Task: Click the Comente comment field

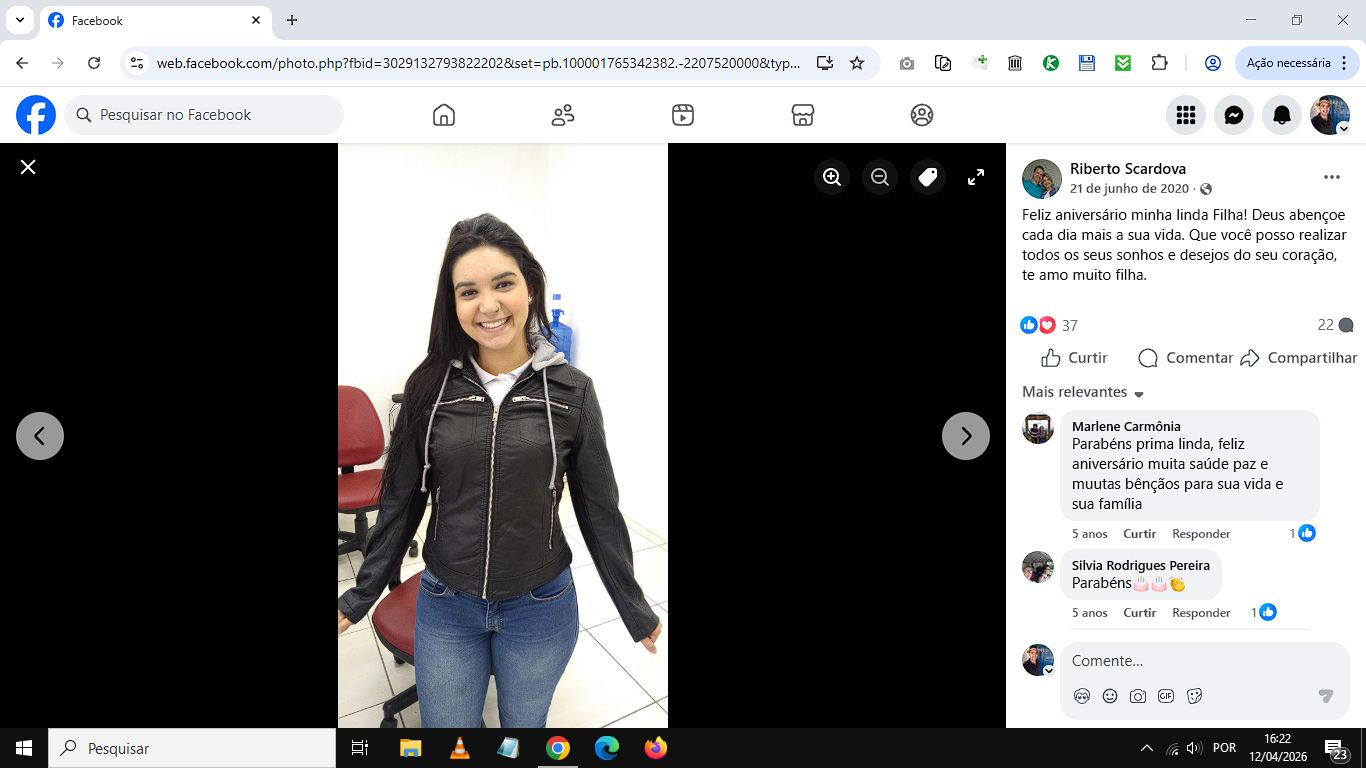Action: point(1190,661)
